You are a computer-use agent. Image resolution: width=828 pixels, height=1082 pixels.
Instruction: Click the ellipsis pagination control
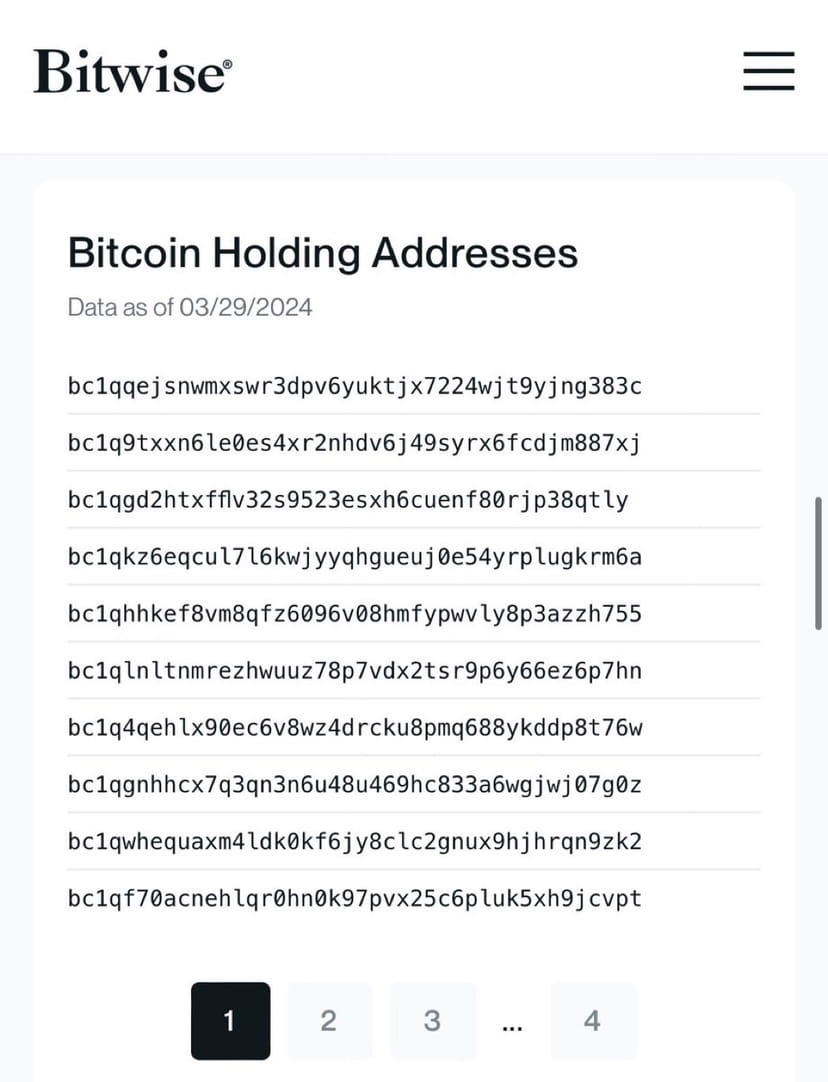512,1020
